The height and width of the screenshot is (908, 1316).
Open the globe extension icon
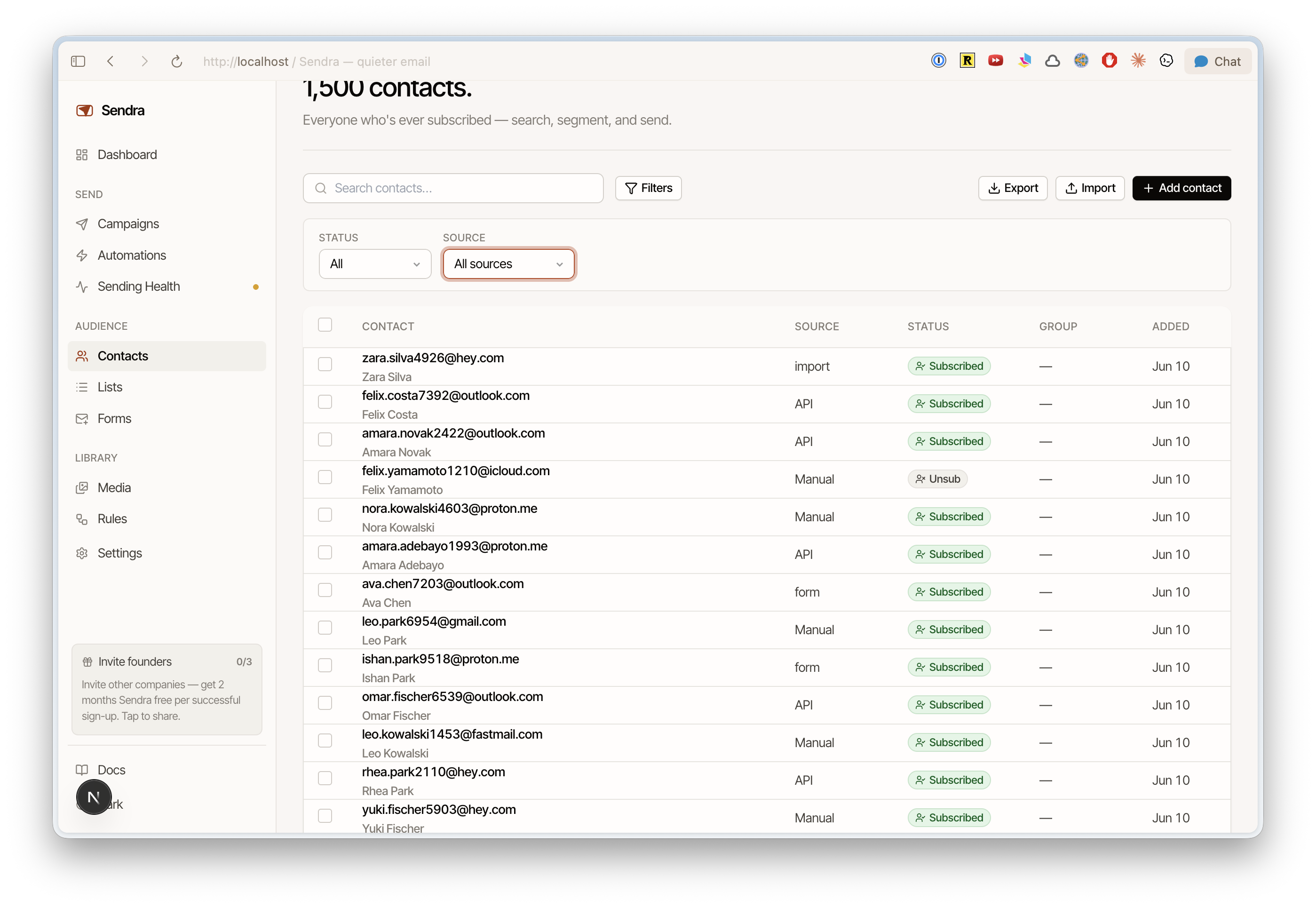coord(1080,60)
